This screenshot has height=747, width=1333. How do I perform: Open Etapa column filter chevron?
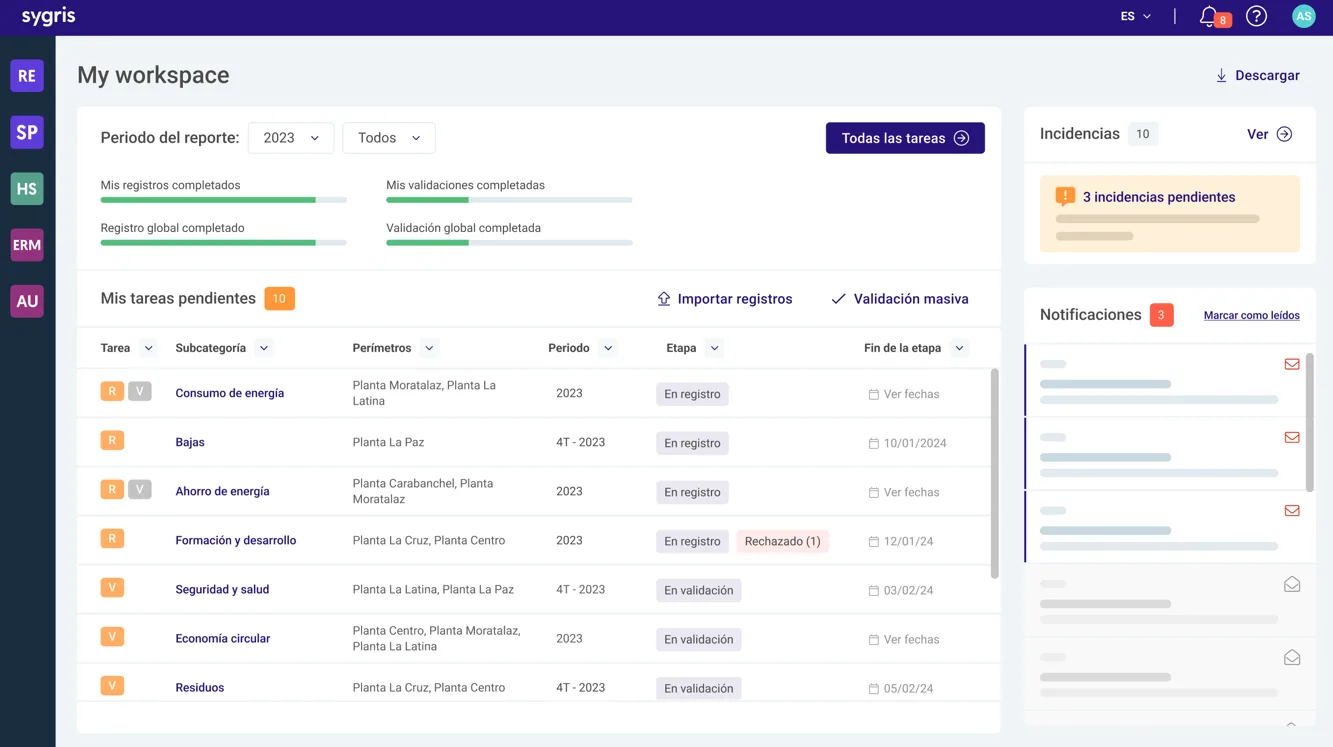(714, 348)
